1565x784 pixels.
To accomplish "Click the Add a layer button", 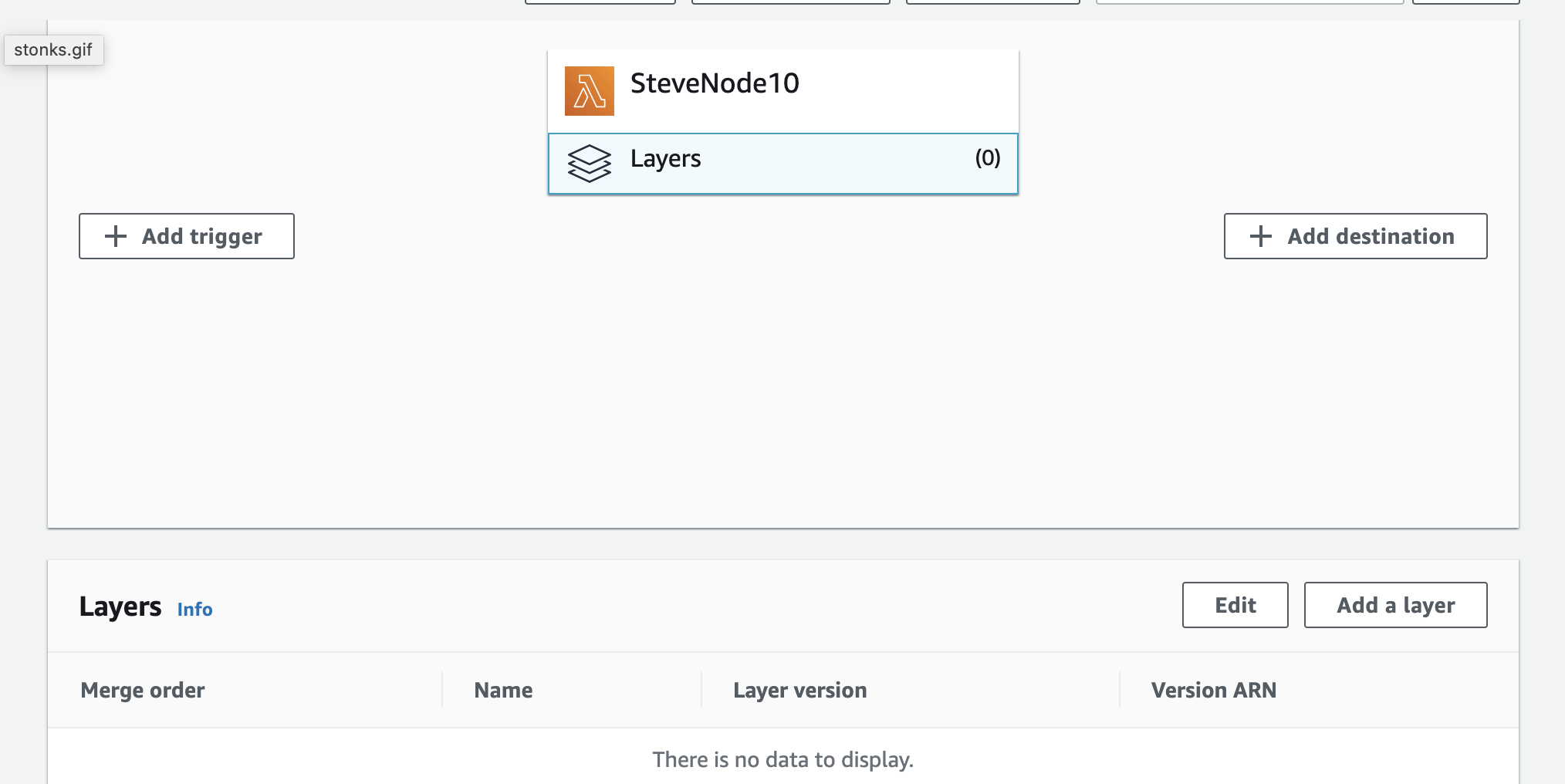I will [x=1395, y=605].
